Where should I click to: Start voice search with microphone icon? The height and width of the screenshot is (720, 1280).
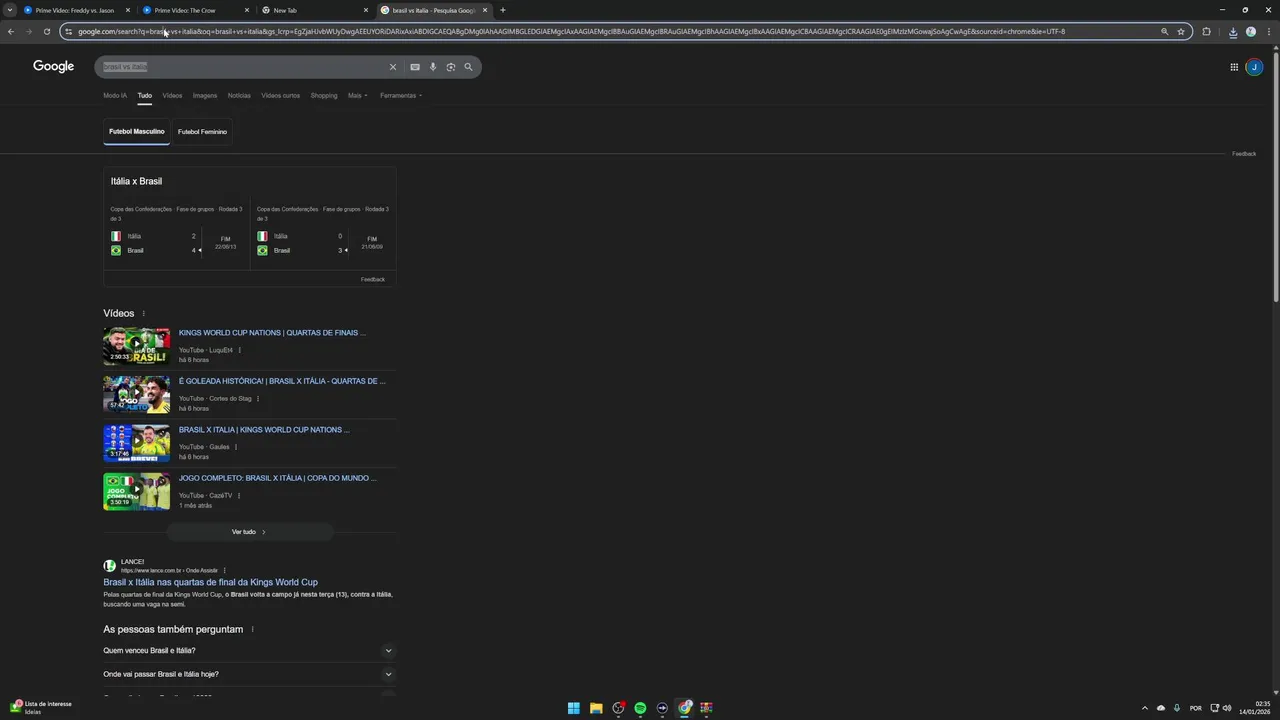coord(433,67)
